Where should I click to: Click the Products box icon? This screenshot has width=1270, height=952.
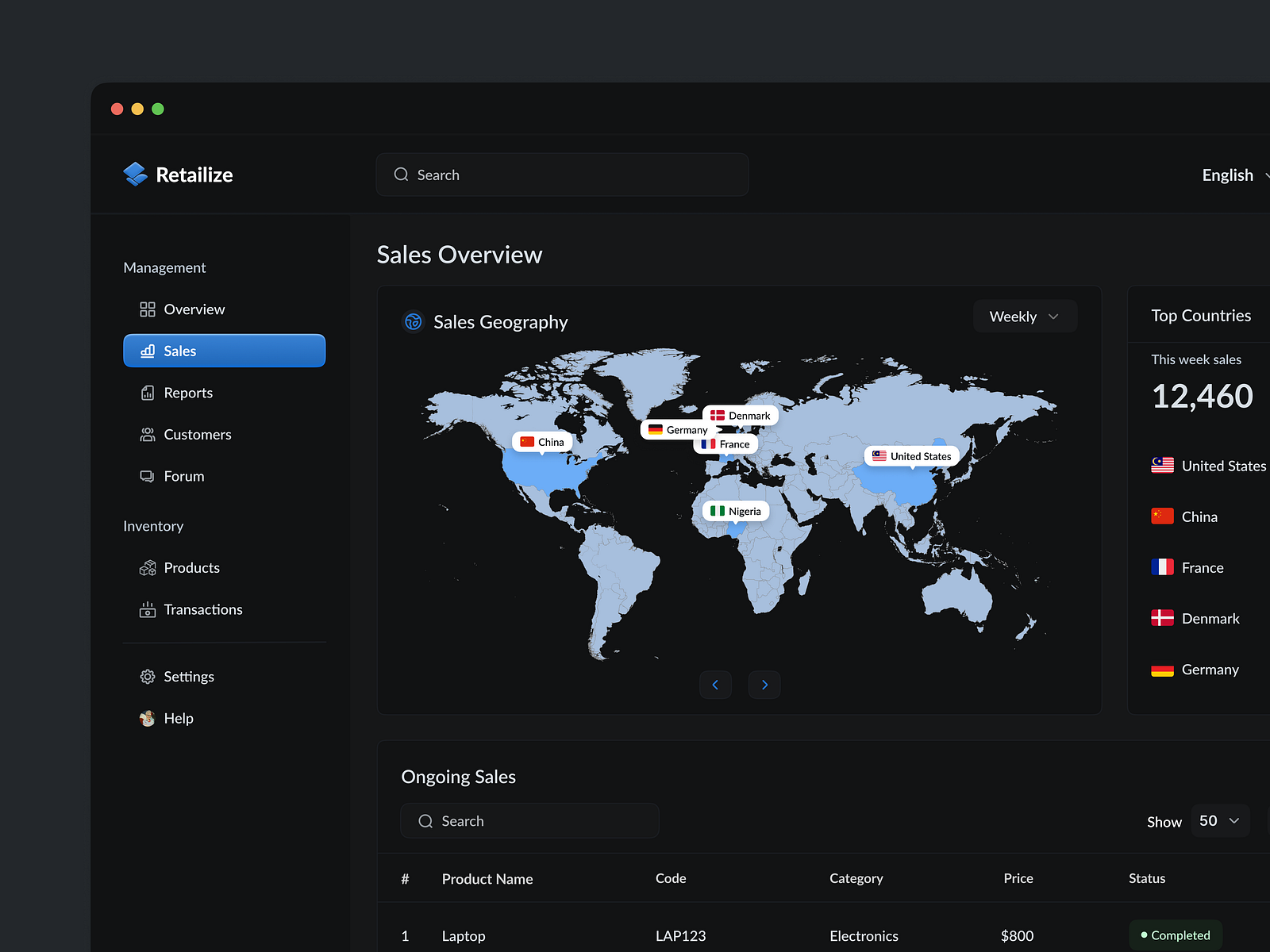pyautogui.click(x=147, y=567)
